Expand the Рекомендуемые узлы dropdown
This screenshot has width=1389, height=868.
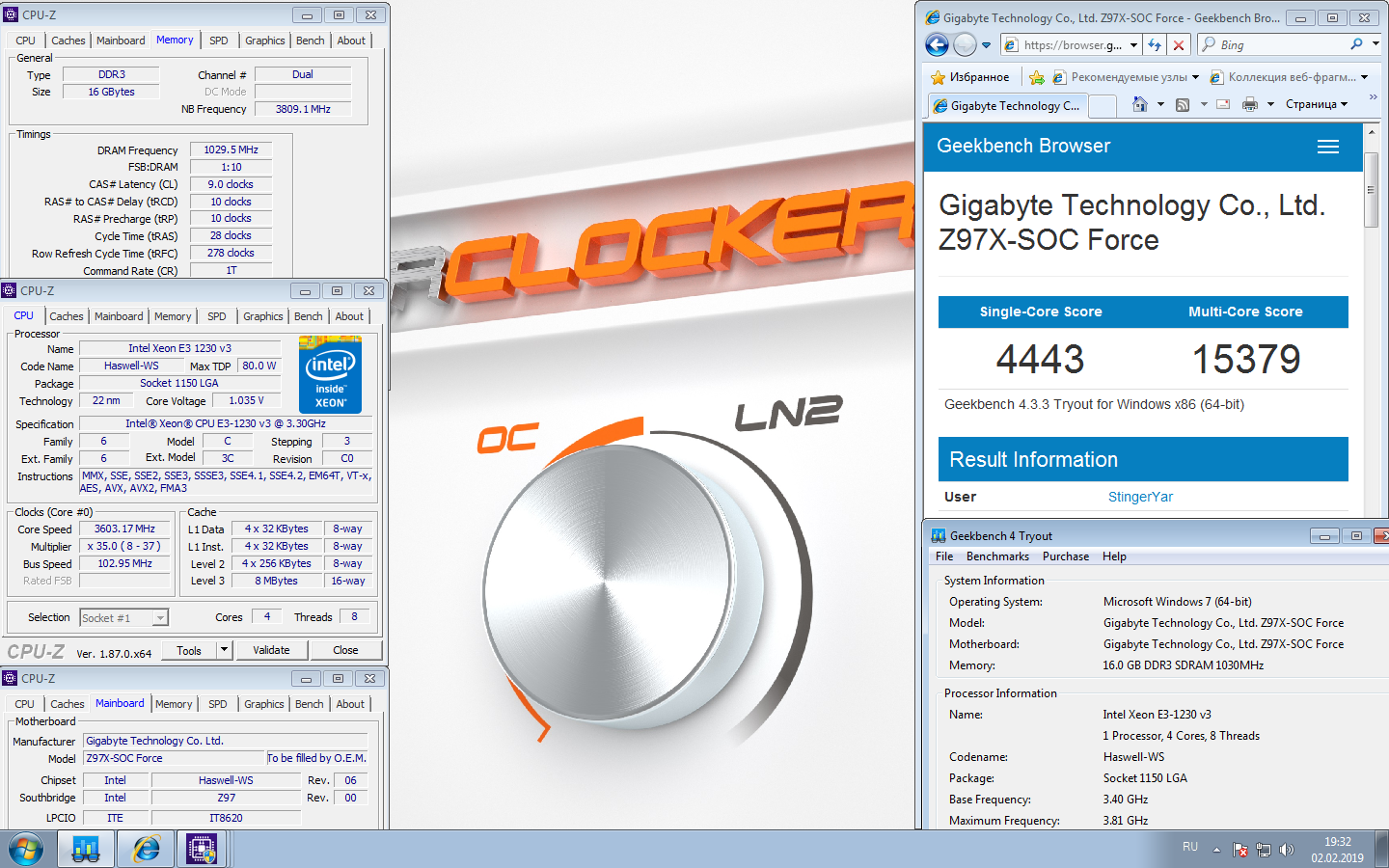[x=1196, y=77]
